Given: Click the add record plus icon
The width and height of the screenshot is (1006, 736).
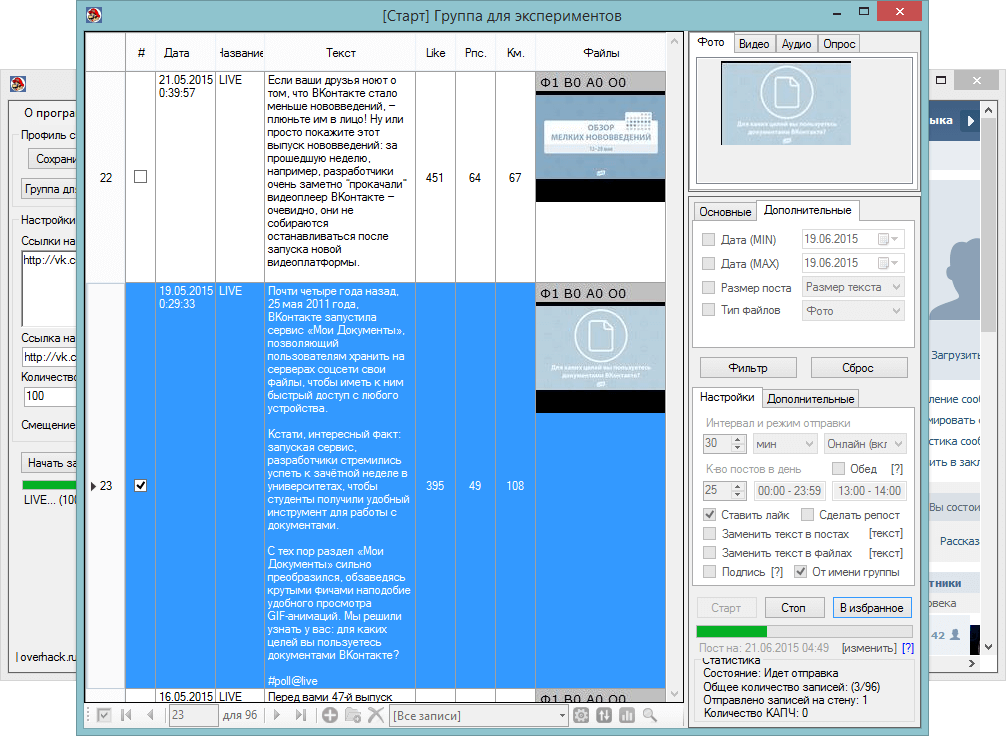Looking at the screenshot, I should (x=330, y=715).
